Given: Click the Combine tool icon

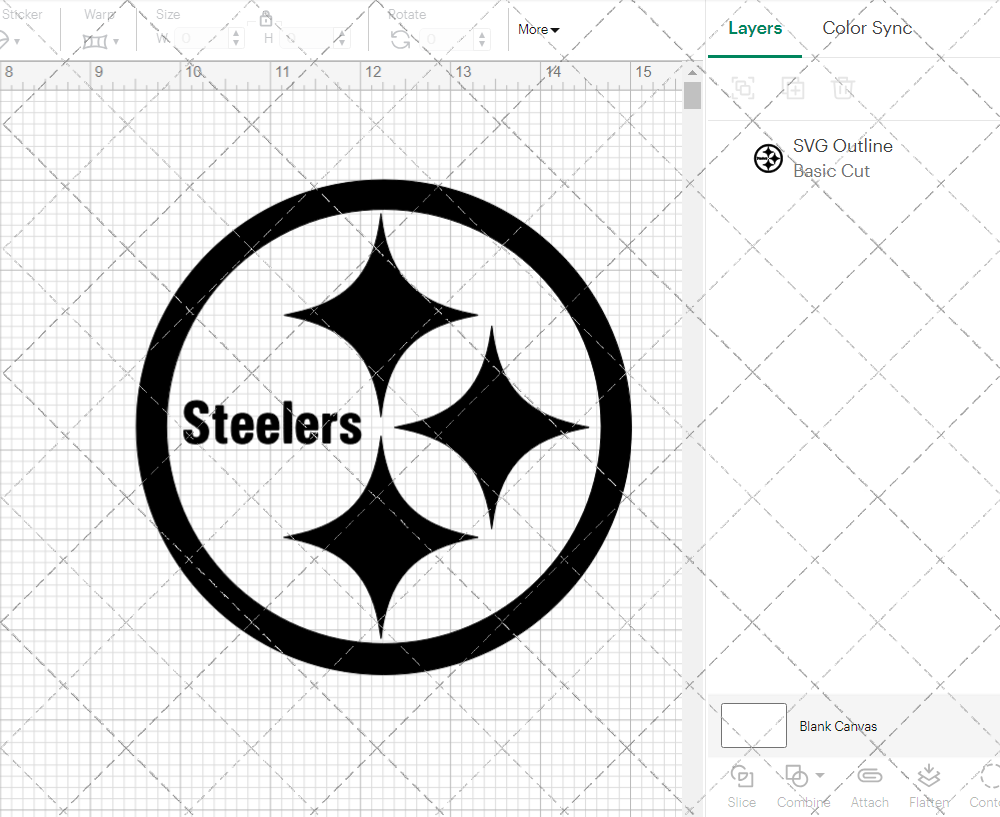Looking at the screenshot, I should 797,776.
